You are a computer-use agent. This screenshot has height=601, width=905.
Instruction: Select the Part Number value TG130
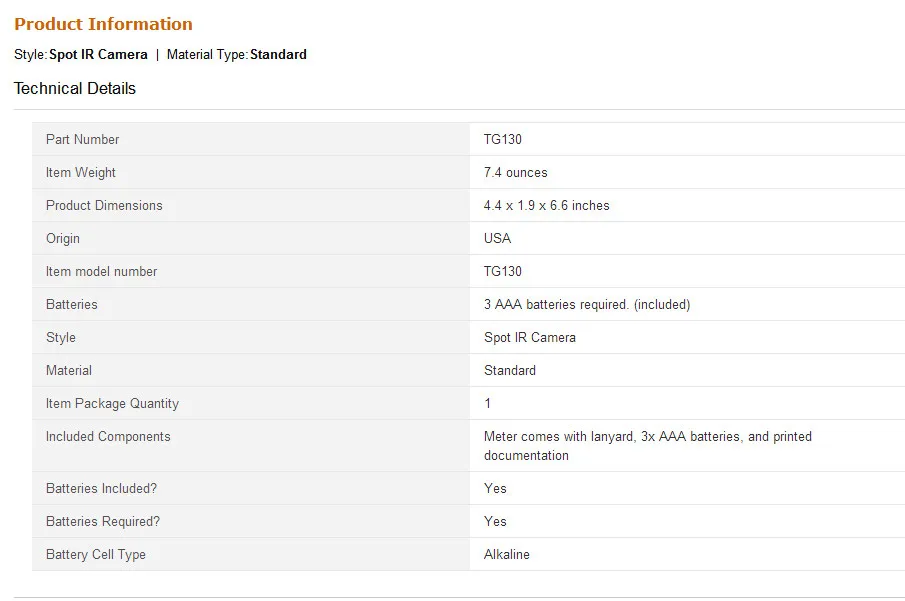coord(503,139)
